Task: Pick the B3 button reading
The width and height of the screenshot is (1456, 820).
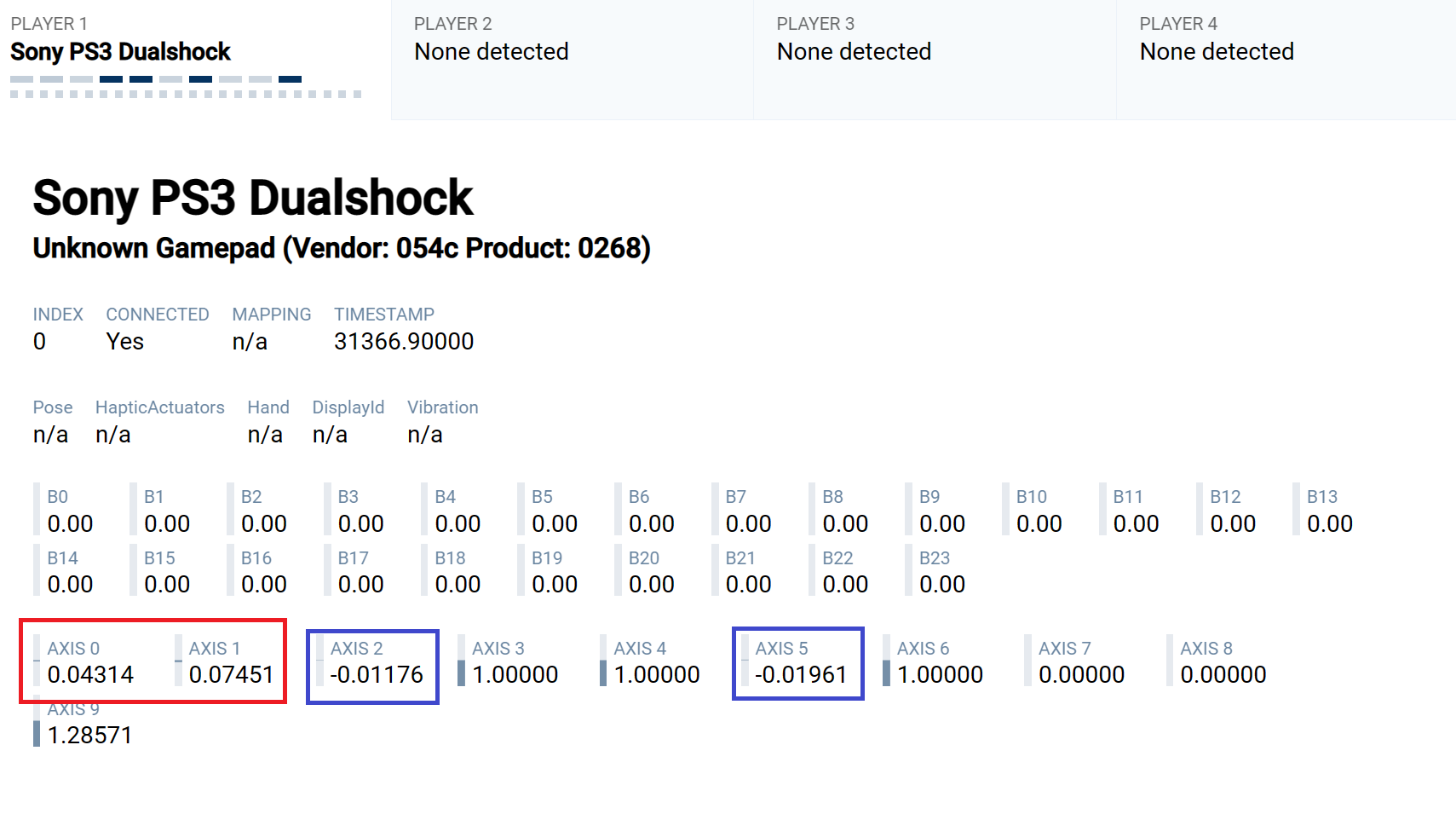Action: click(x=356, y=511)
